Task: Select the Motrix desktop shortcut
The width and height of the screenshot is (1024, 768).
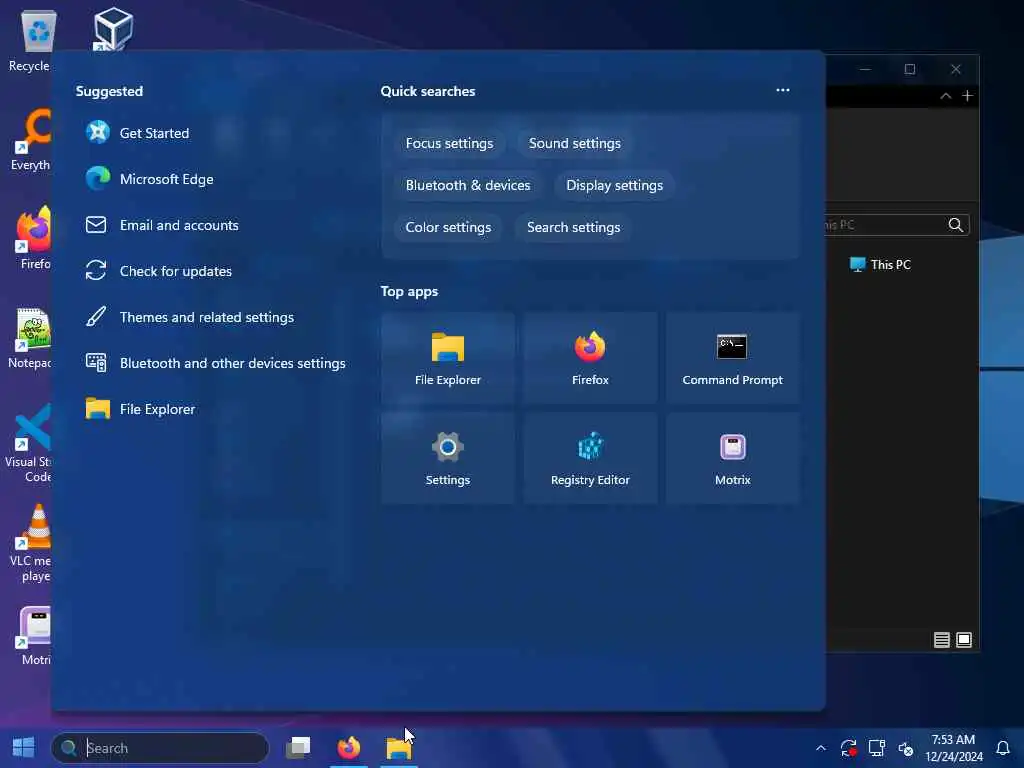Action: tap(33, 636)
